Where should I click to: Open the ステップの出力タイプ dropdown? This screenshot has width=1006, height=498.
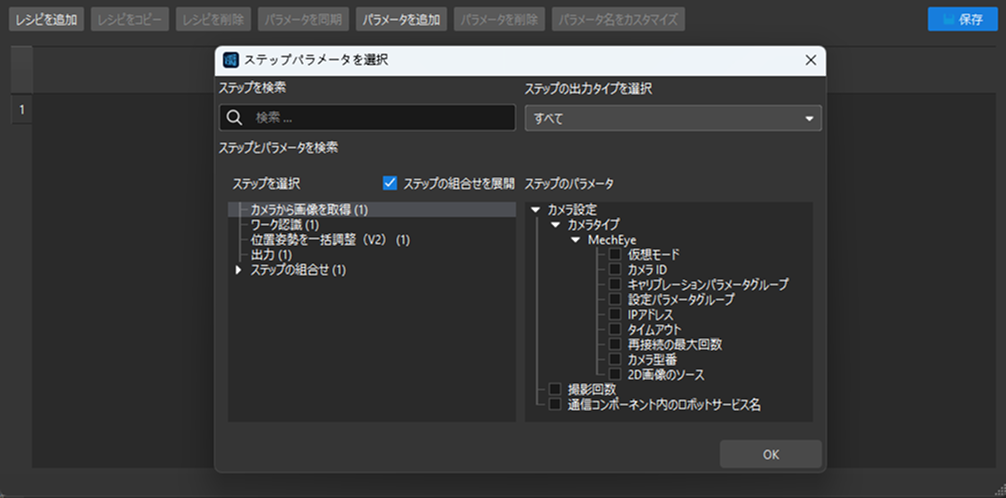coord(673,118)
